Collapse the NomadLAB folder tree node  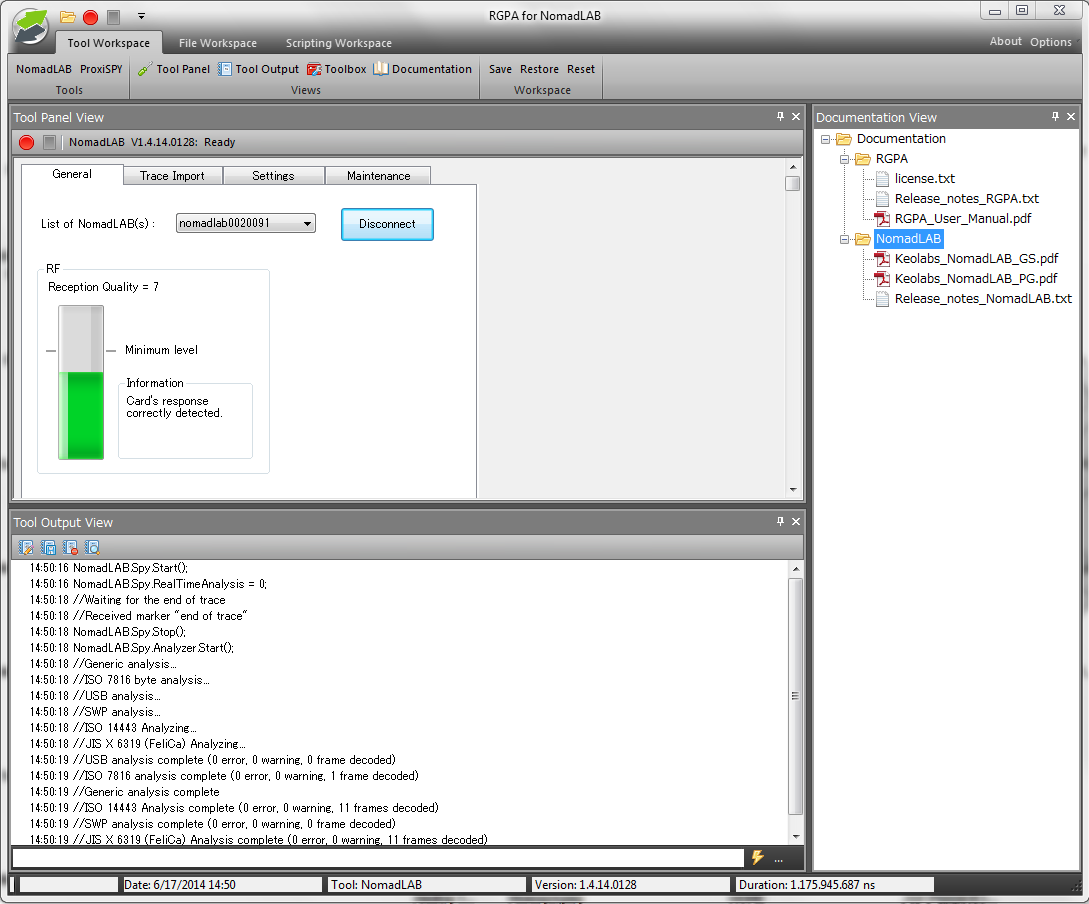(845, 240)
